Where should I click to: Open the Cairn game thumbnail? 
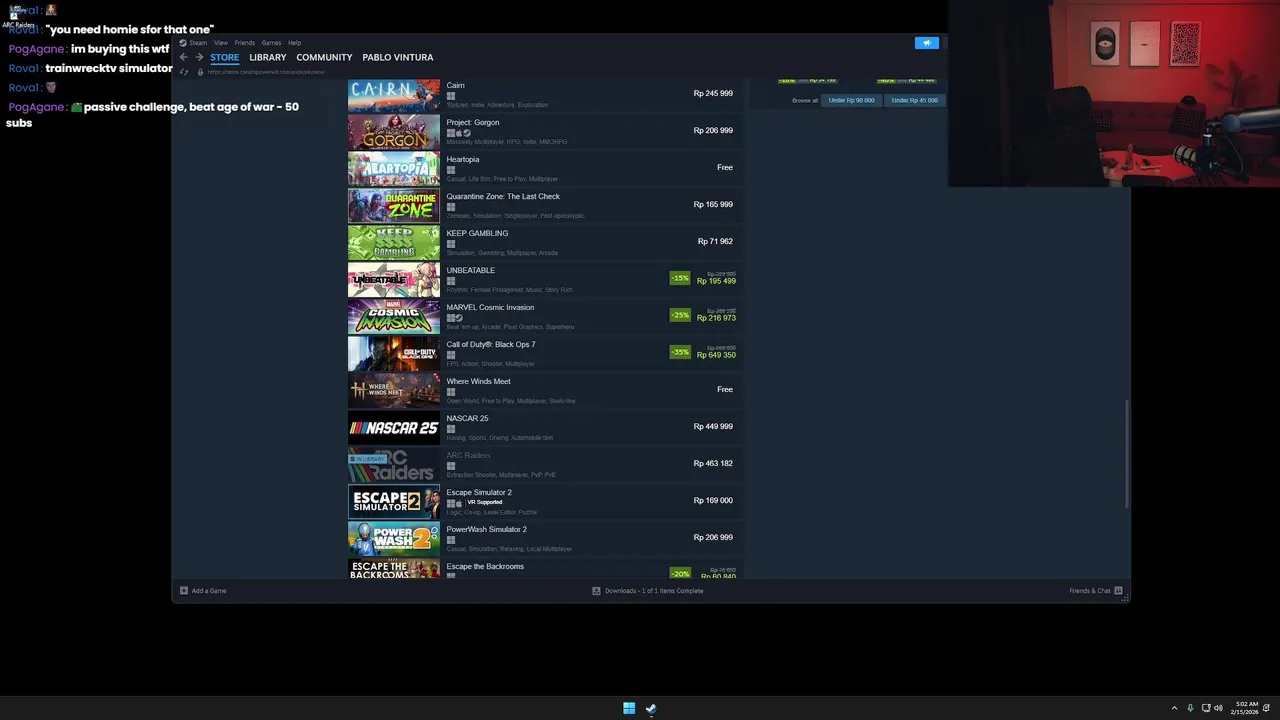(x=394, y=94)
